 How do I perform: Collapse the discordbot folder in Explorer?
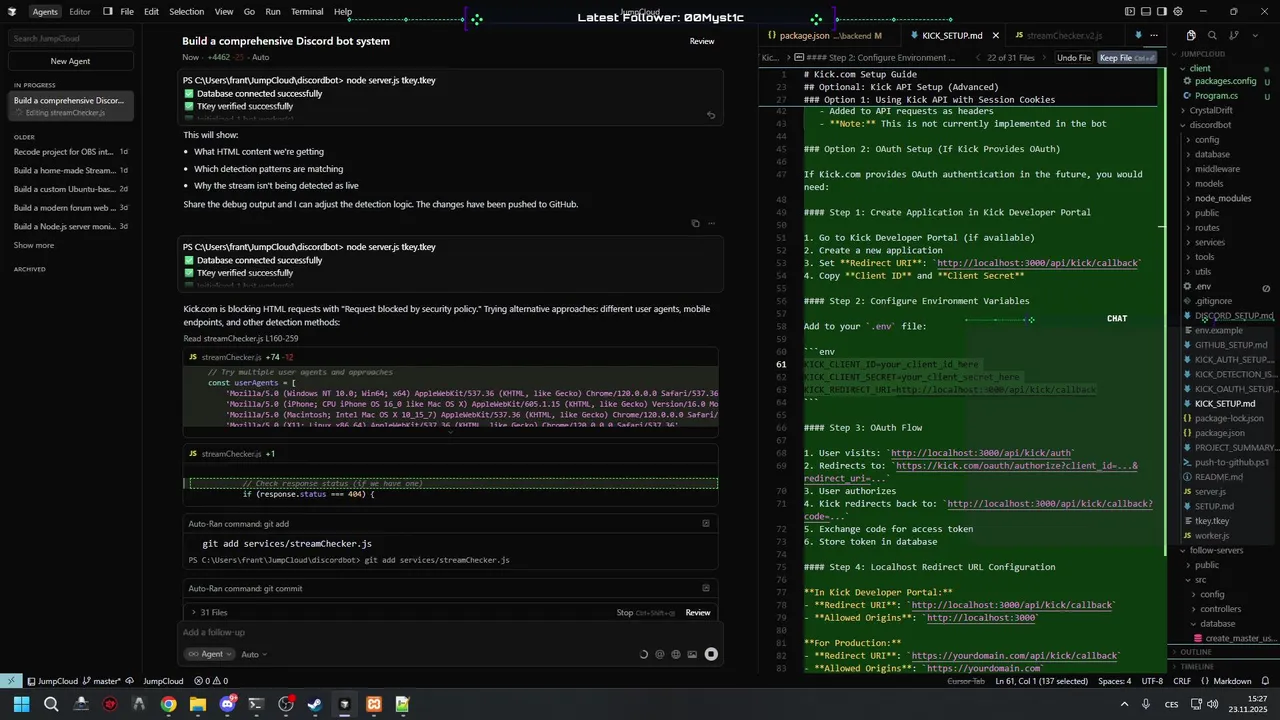[1210, 125]
